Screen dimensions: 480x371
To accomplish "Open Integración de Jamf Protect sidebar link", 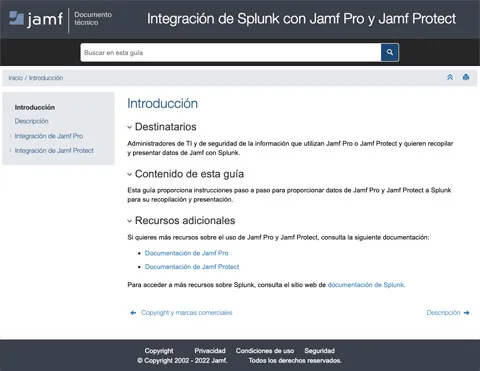I will [x=54, y=151].
